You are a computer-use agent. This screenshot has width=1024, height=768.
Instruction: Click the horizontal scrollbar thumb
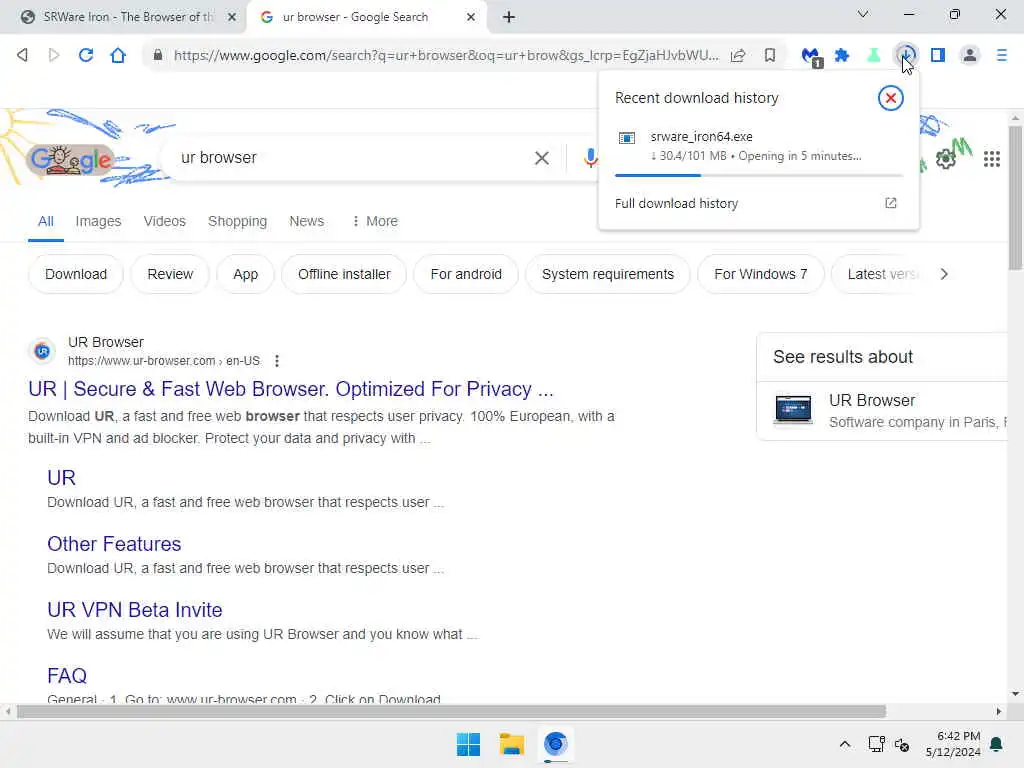coord(451,711)
